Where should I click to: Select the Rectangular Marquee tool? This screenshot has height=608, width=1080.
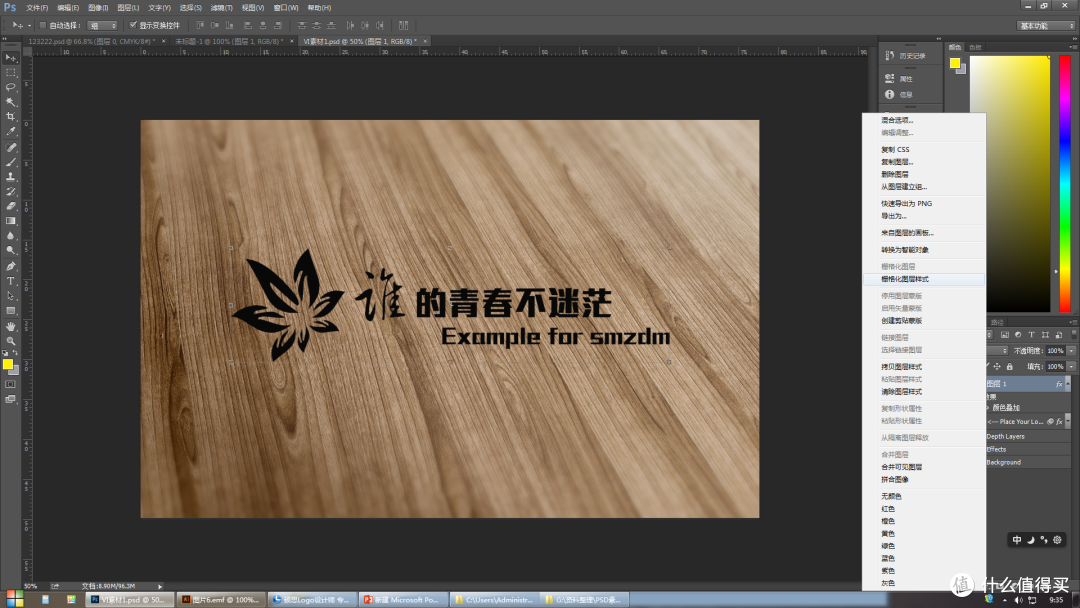pyautogui.click(x=10, y=72)
